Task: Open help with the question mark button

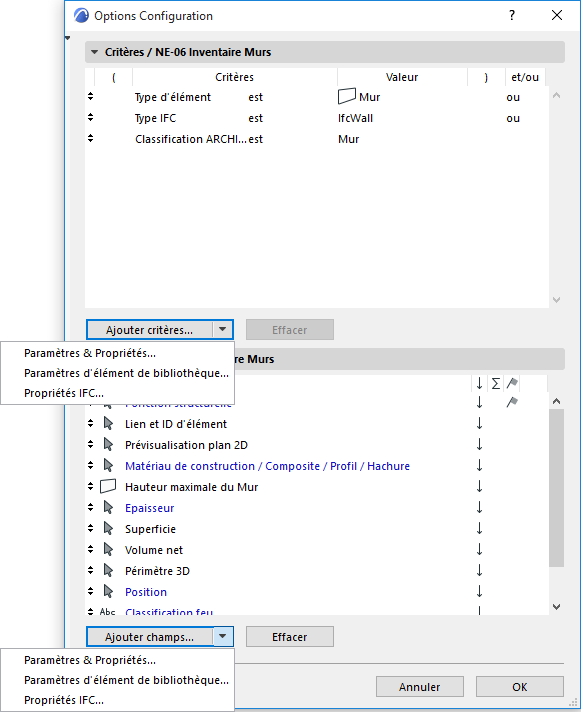Action: click(512, 15)
